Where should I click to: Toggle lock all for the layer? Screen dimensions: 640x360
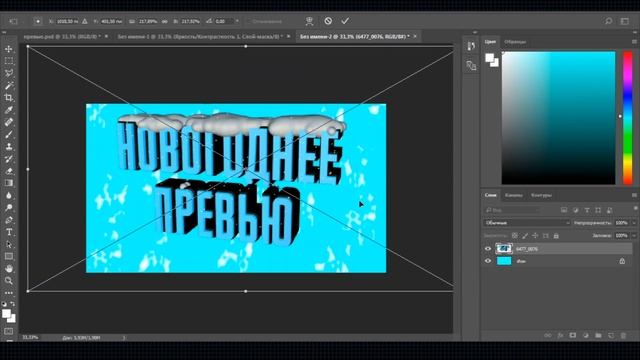[556, 236]
